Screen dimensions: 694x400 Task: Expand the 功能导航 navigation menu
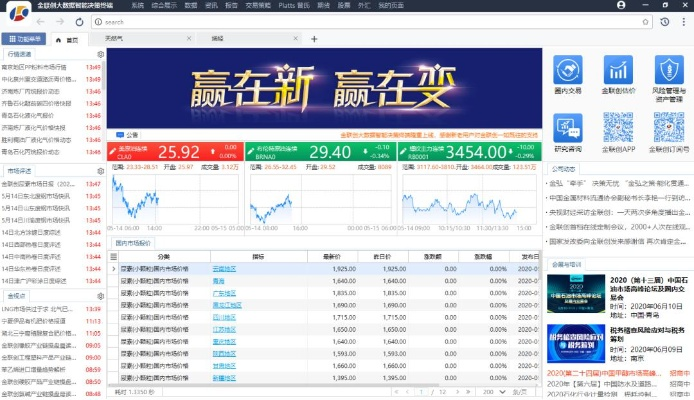[x=23, y=39]
